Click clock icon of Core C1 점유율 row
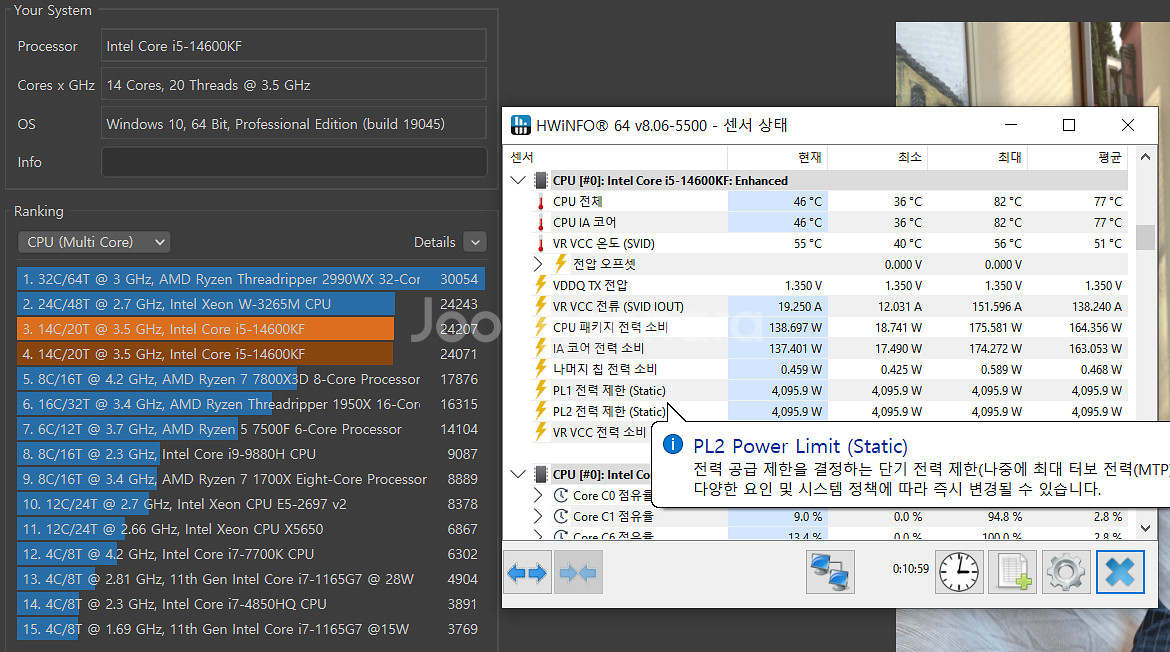 click(x=561, y=516)
